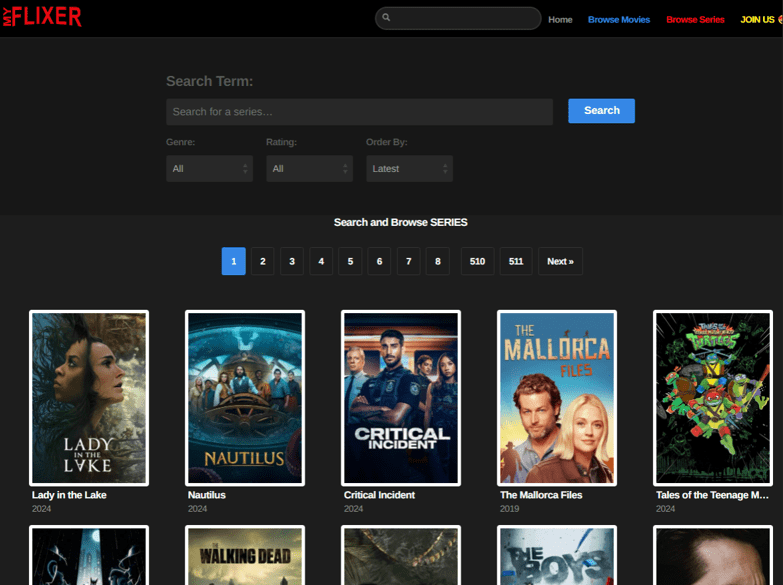Go to the Home menu item
Screen dimensions: 783x585
coord(560,20)
